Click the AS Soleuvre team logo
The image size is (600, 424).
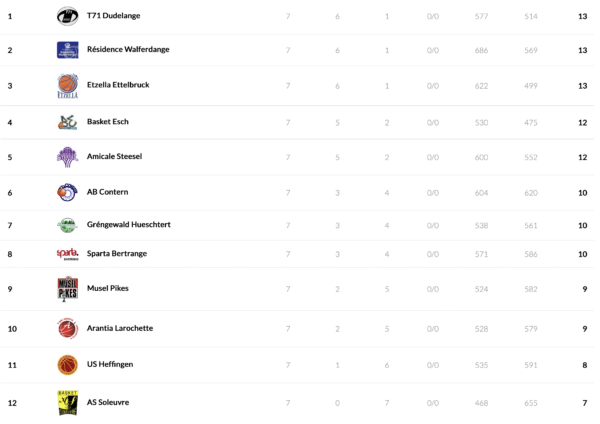pos(67,402)
